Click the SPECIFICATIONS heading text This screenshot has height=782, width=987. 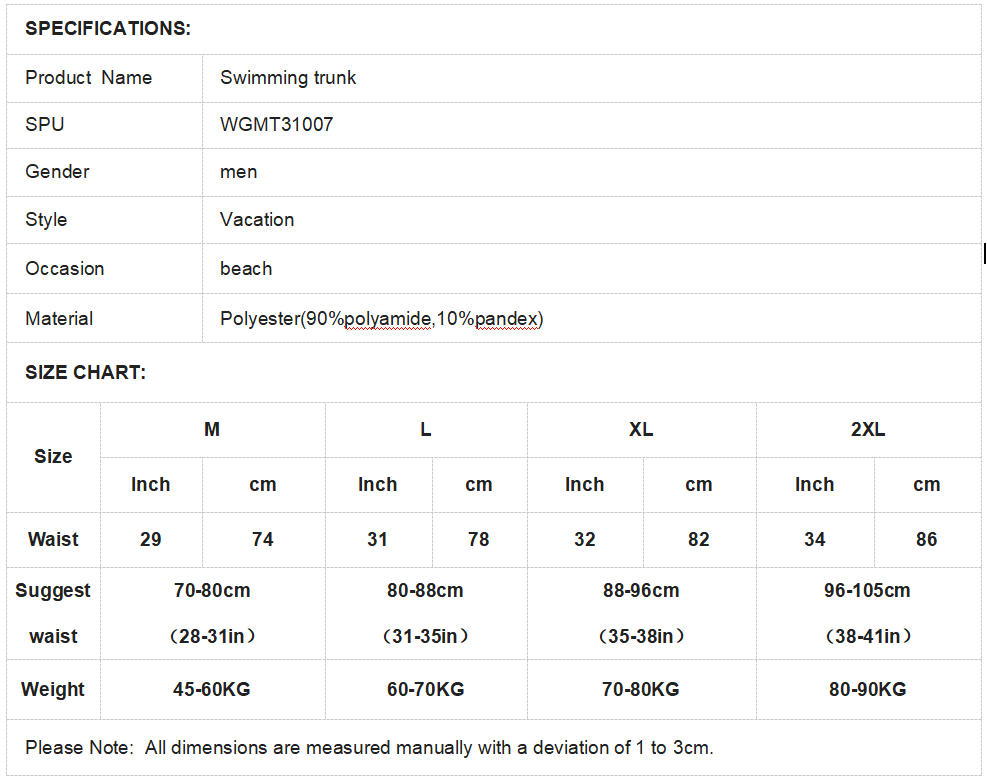108,28
